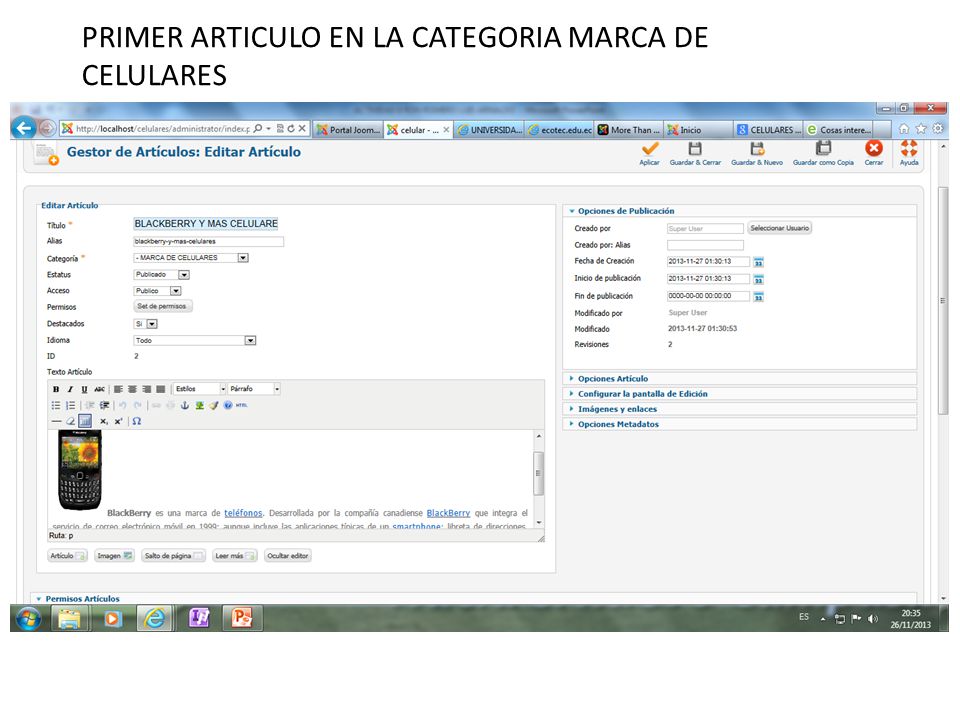Switch to the ecotec.edu.ec browser tab

click(560, 130)
